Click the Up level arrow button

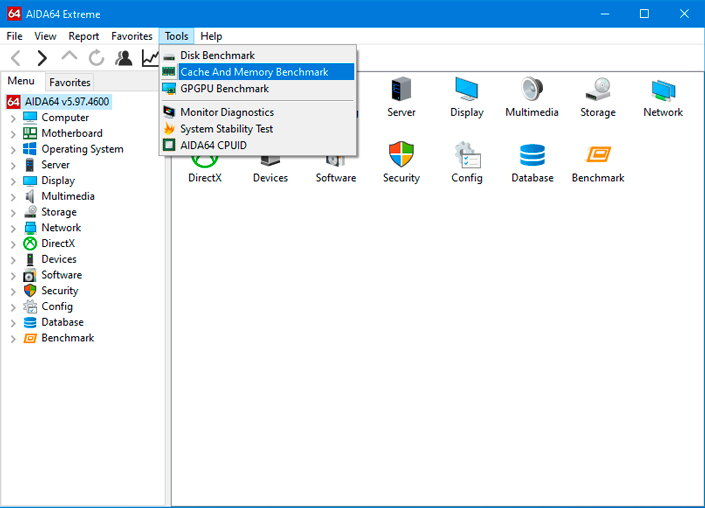pyautogui.click(x=69, y=57)
